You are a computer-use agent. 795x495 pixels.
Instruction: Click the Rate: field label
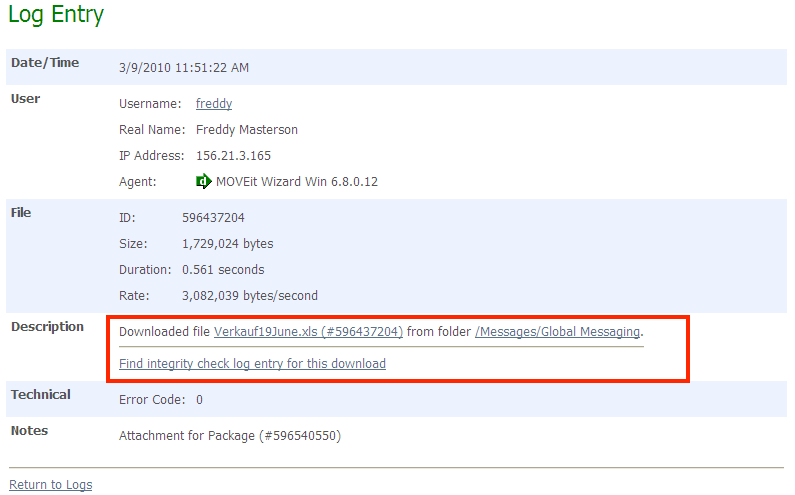(x=134, y=296)
